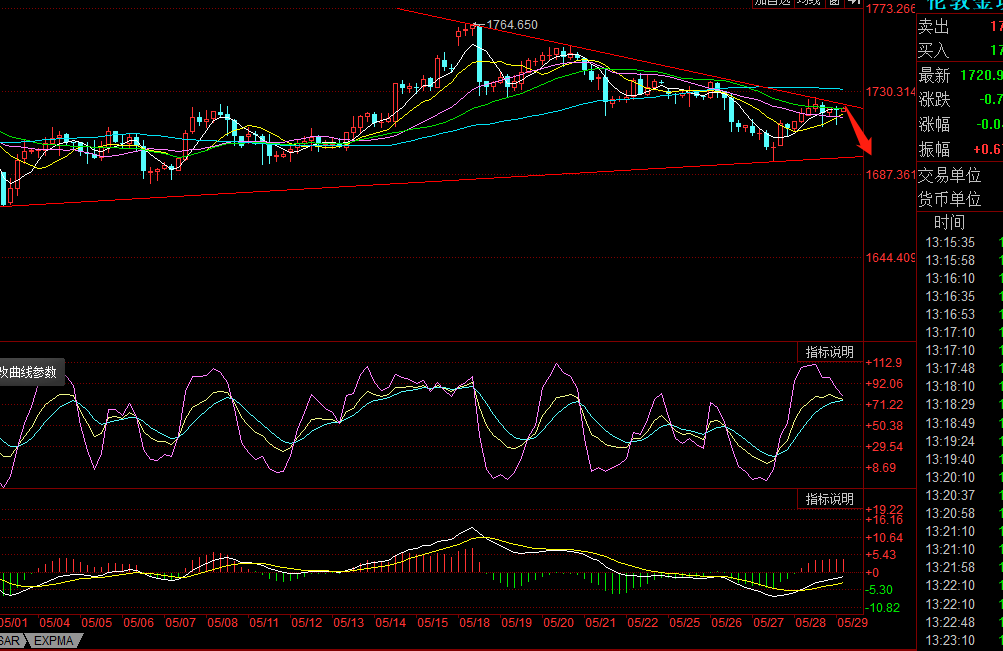Select the 买入 buy quote label
Screen dimensions: 1003x651
click(x=934, y=51)
